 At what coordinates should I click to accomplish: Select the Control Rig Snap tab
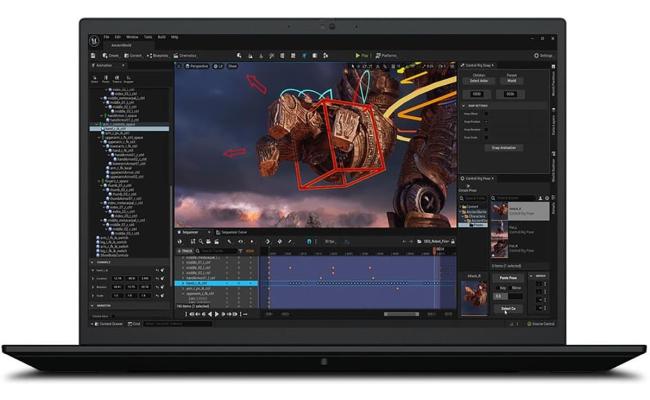pos(478,65)
